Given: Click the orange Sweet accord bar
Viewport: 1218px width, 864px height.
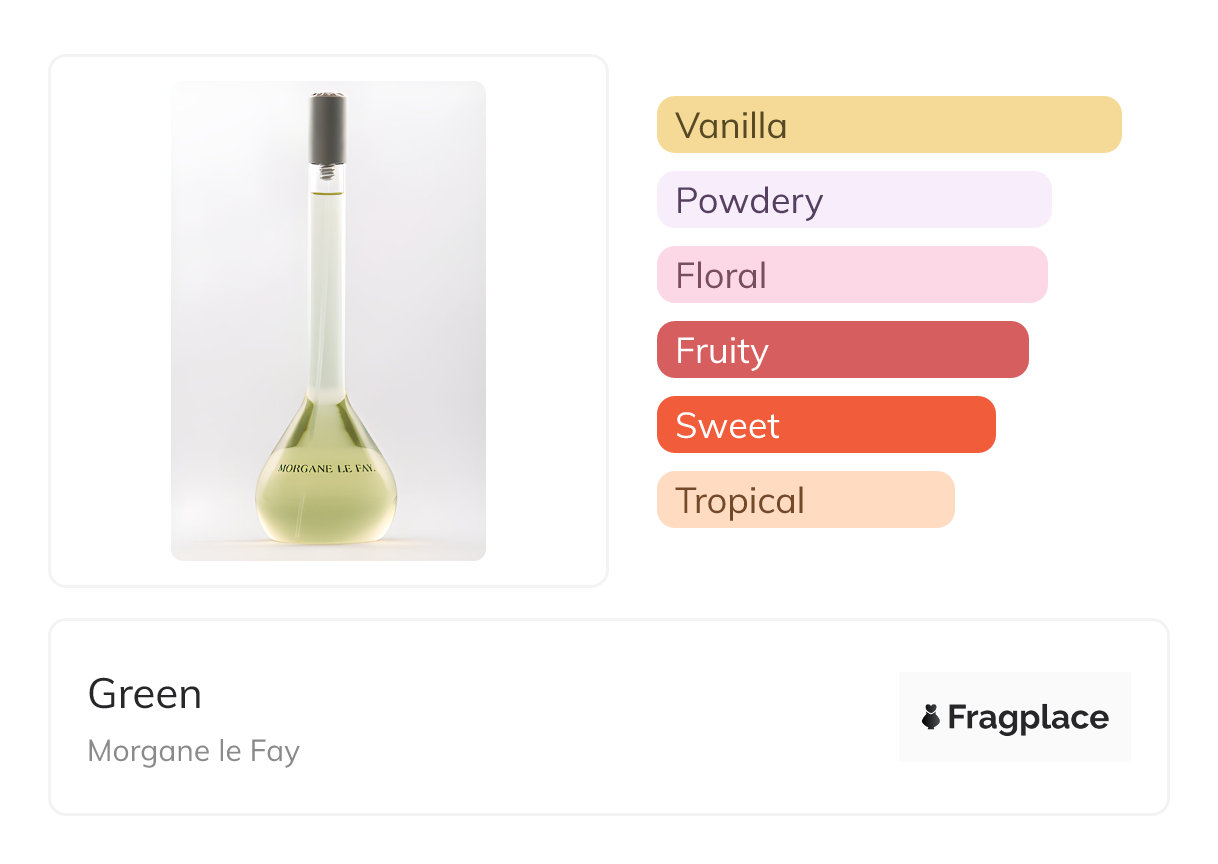Looking at the screenshot, I should (x=826, y=425).
